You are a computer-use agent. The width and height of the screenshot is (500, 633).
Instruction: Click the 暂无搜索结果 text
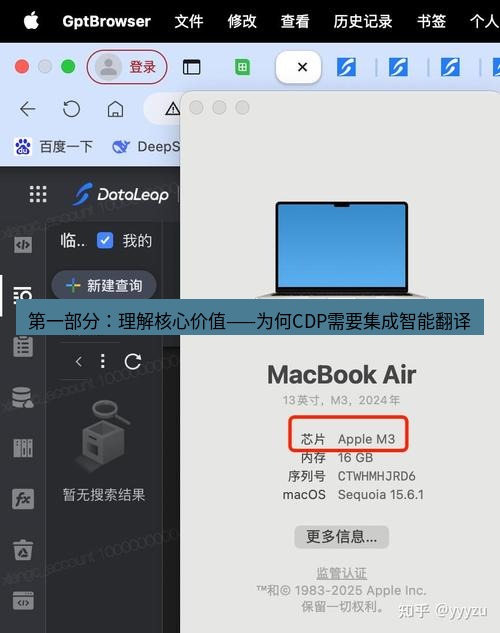click(104, 495)
